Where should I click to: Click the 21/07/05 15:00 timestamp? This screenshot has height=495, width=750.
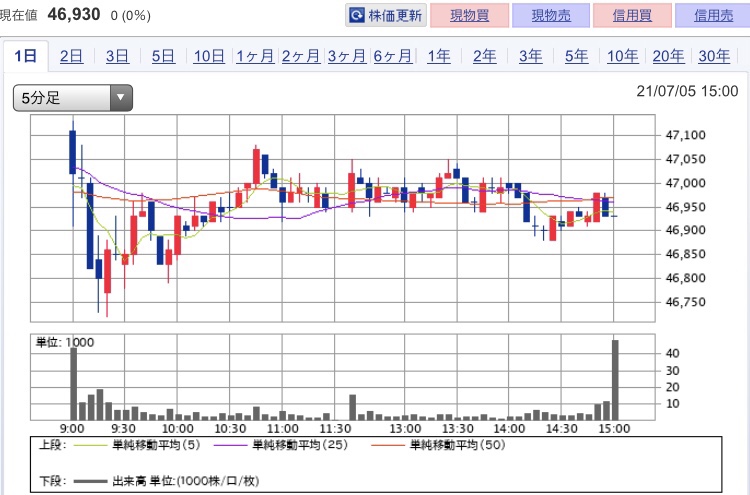coord(687,91)
